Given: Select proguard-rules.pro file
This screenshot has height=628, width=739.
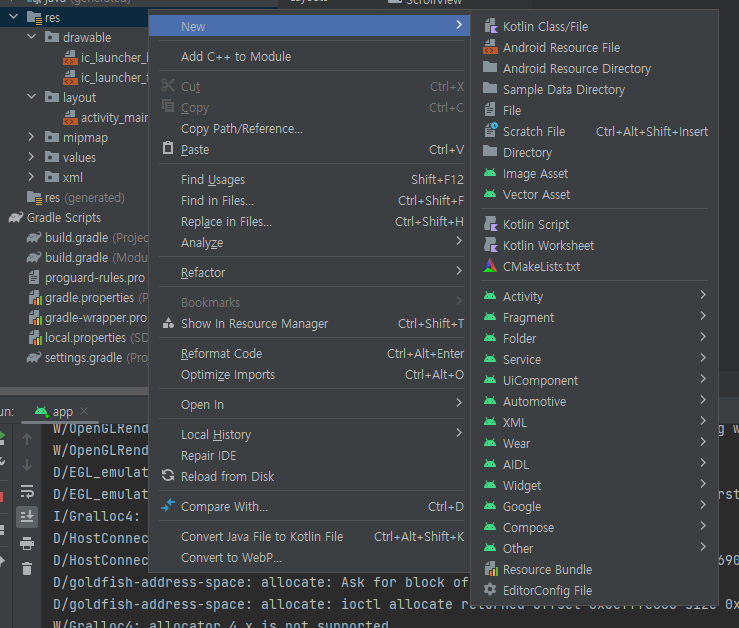Looking at the screenshot, I should pyautogui.click(x=87, y=278).
